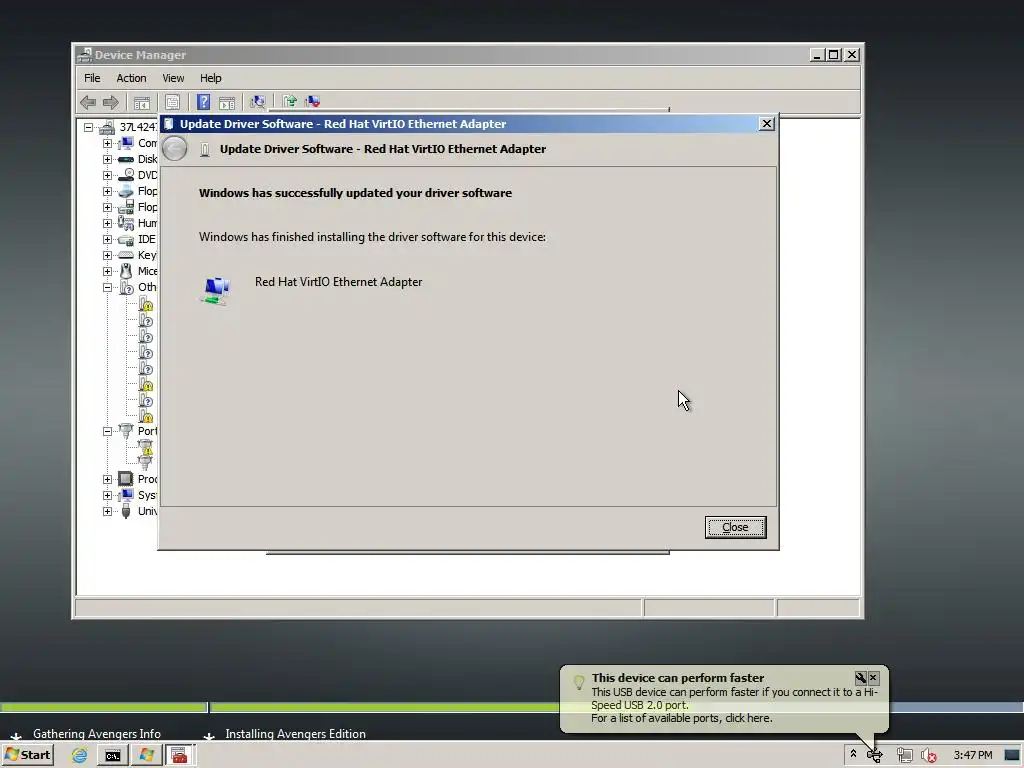1024x768 pixels.
Task: Click 'click here' in the USB balloon
Action: coord(748,718)
